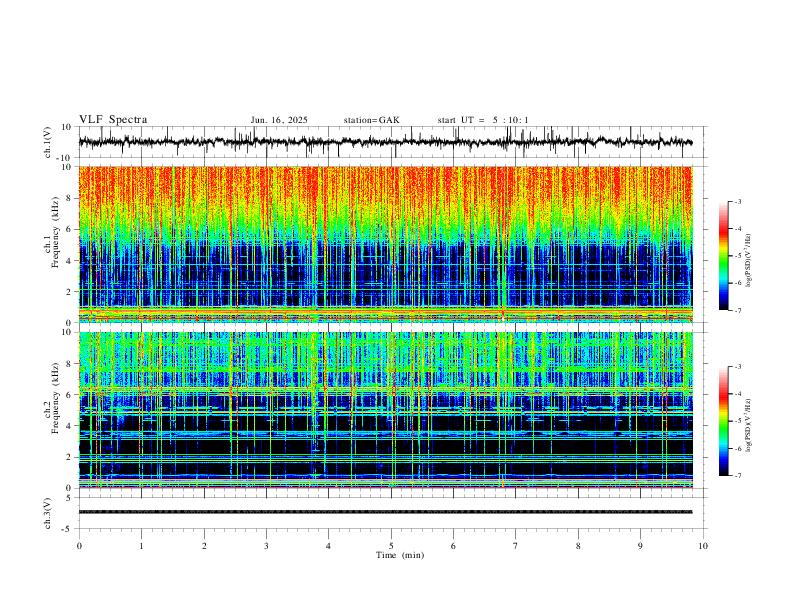The height and width of the screenshot is (612, 792).
Task: Click time axis tick label "3"
Action: [x=266, y=546]
